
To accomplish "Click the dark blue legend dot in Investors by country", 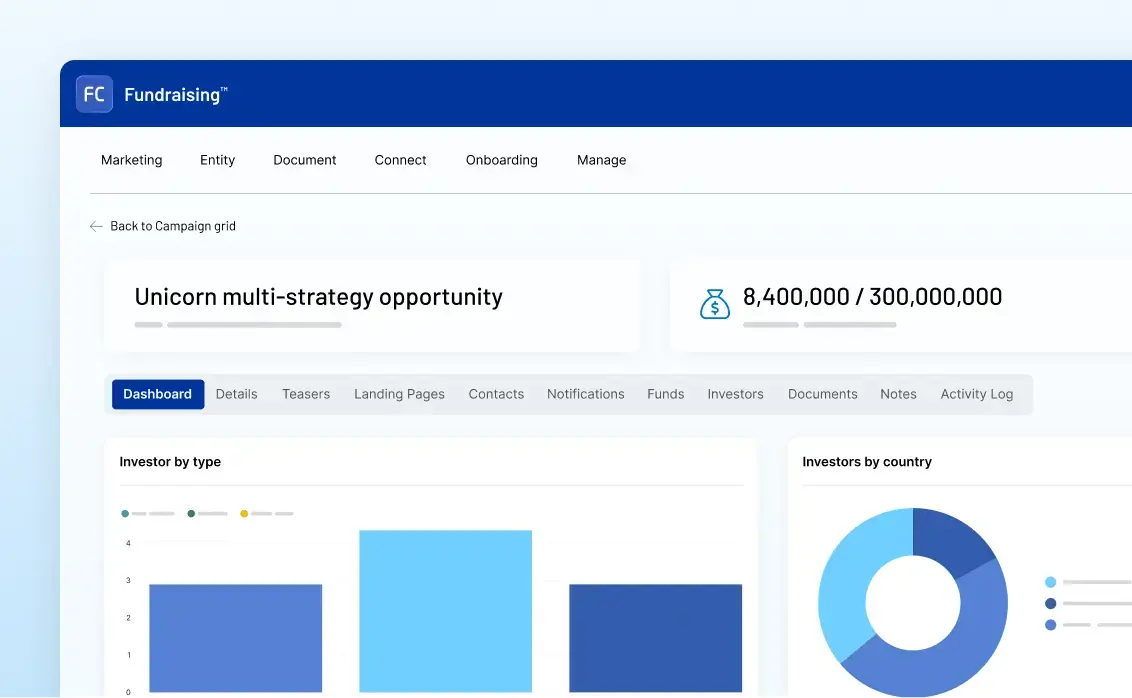I will click(x=1049, y=603).
